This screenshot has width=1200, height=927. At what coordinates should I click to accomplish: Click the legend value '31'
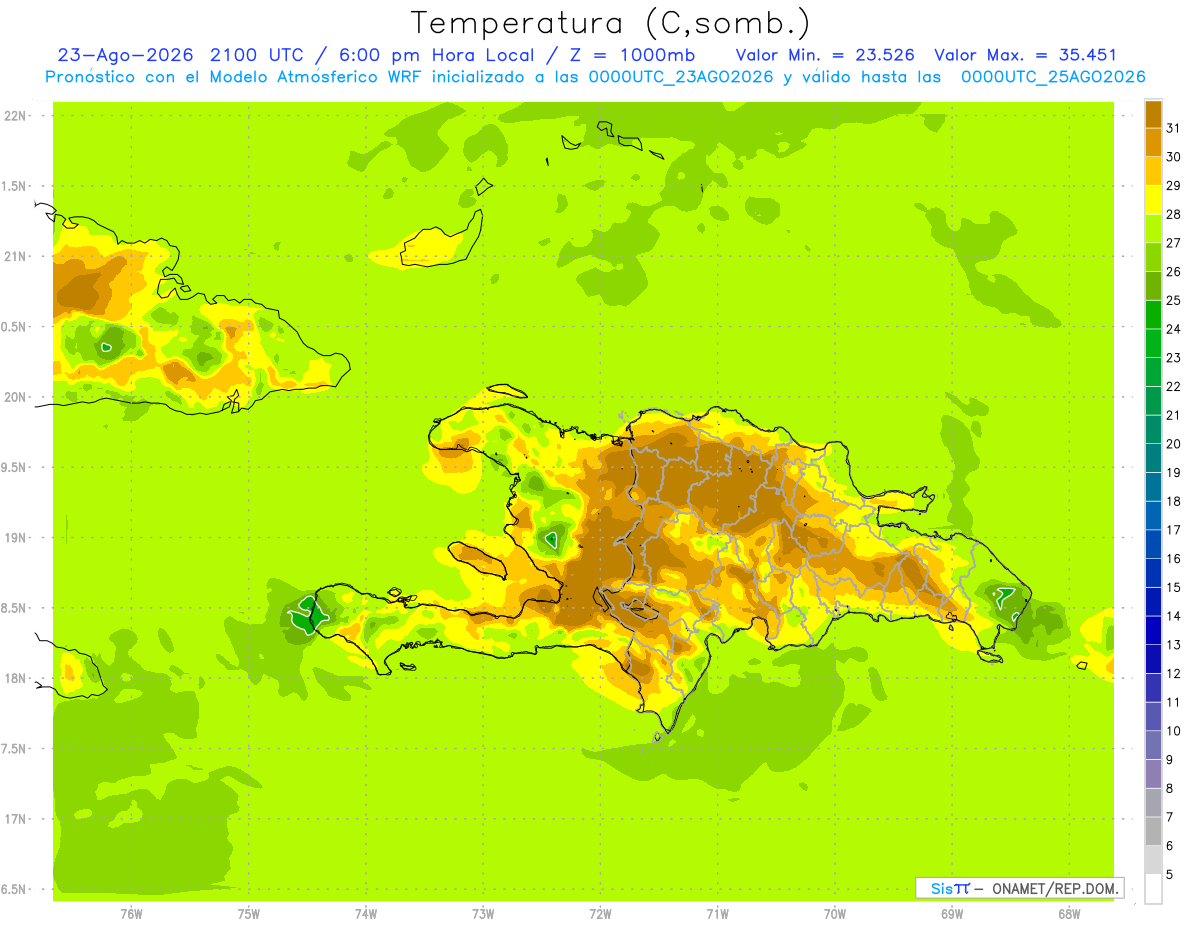click(1173, 128)
